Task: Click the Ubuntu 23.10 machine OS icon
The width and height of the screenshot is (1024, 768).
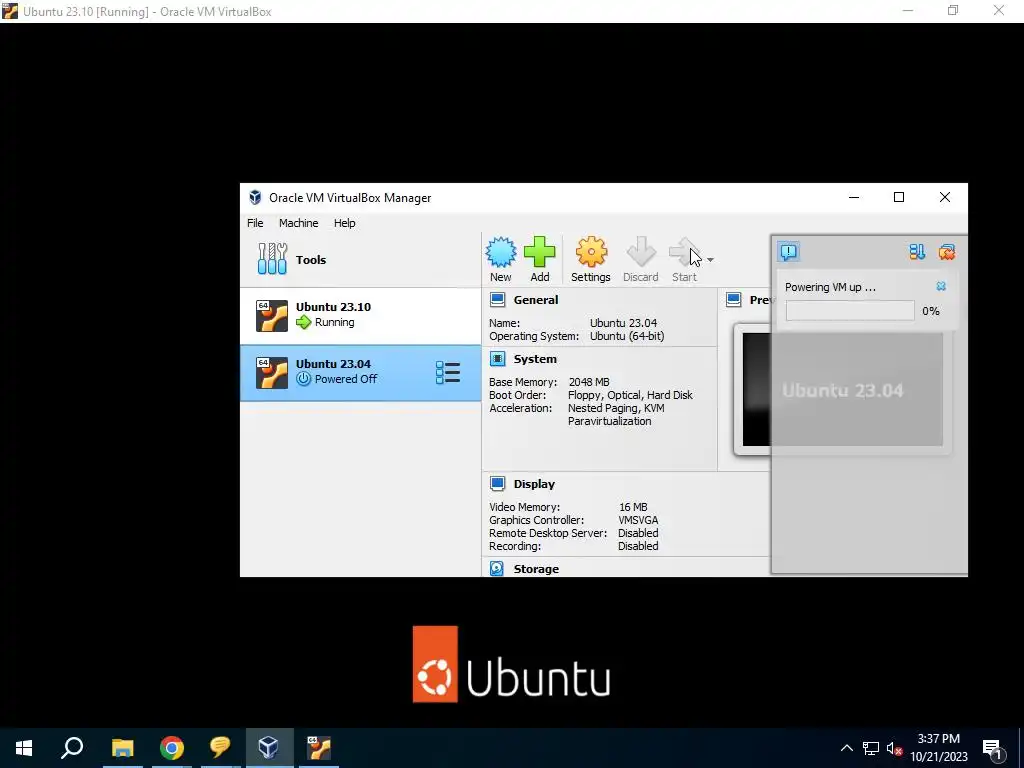Action: pyautogui.click(x=272, y=315)
